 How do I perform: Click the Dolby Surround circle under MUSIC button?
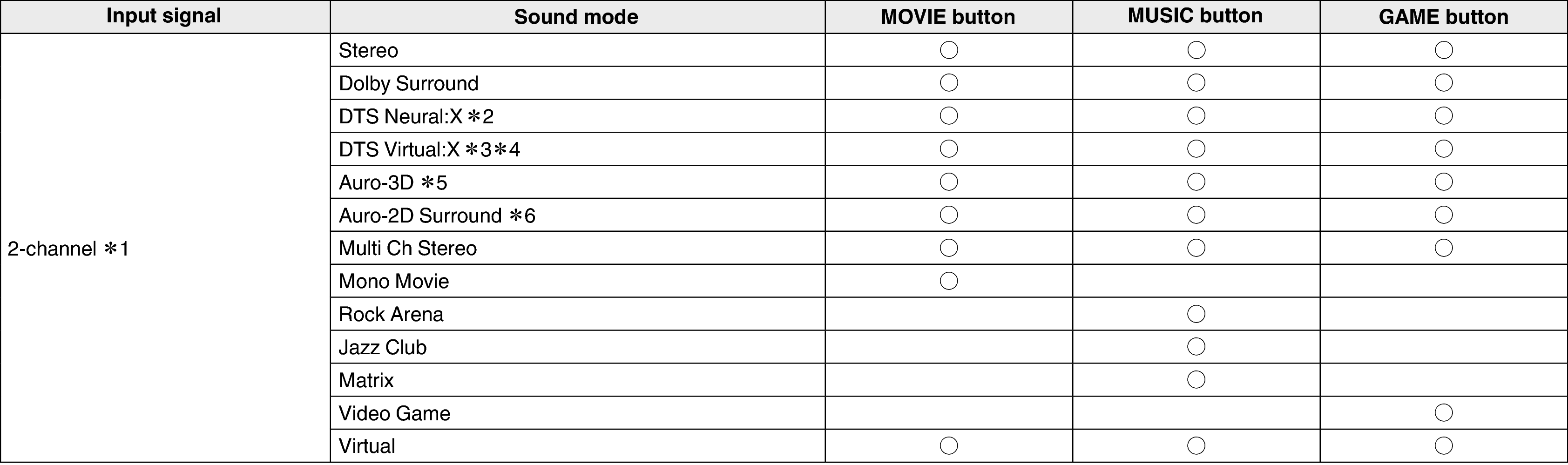(1196, 83)
